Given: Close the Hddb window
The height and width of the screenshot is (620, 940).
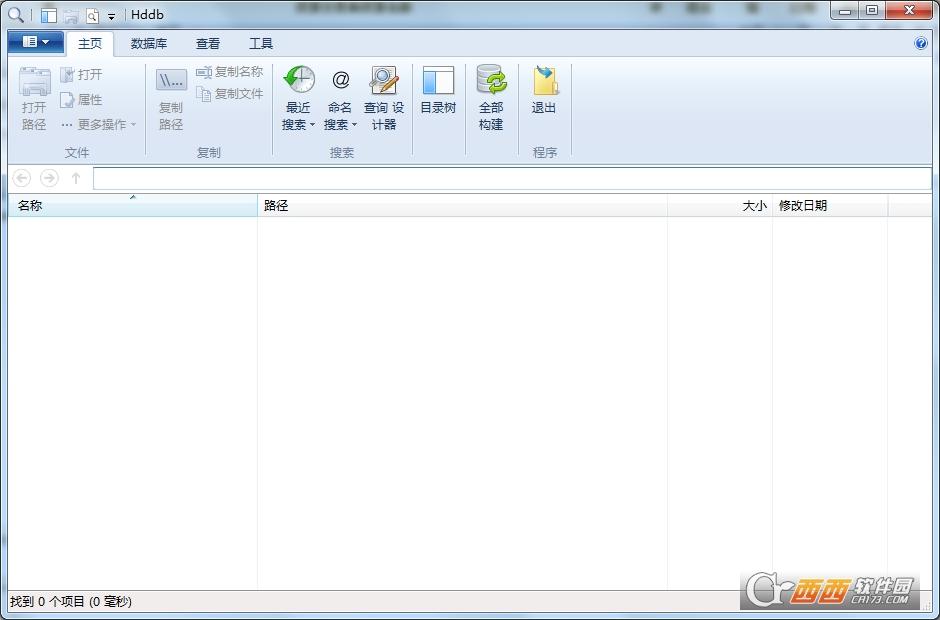Looking at the screenshot, I should tap(909, 10).
